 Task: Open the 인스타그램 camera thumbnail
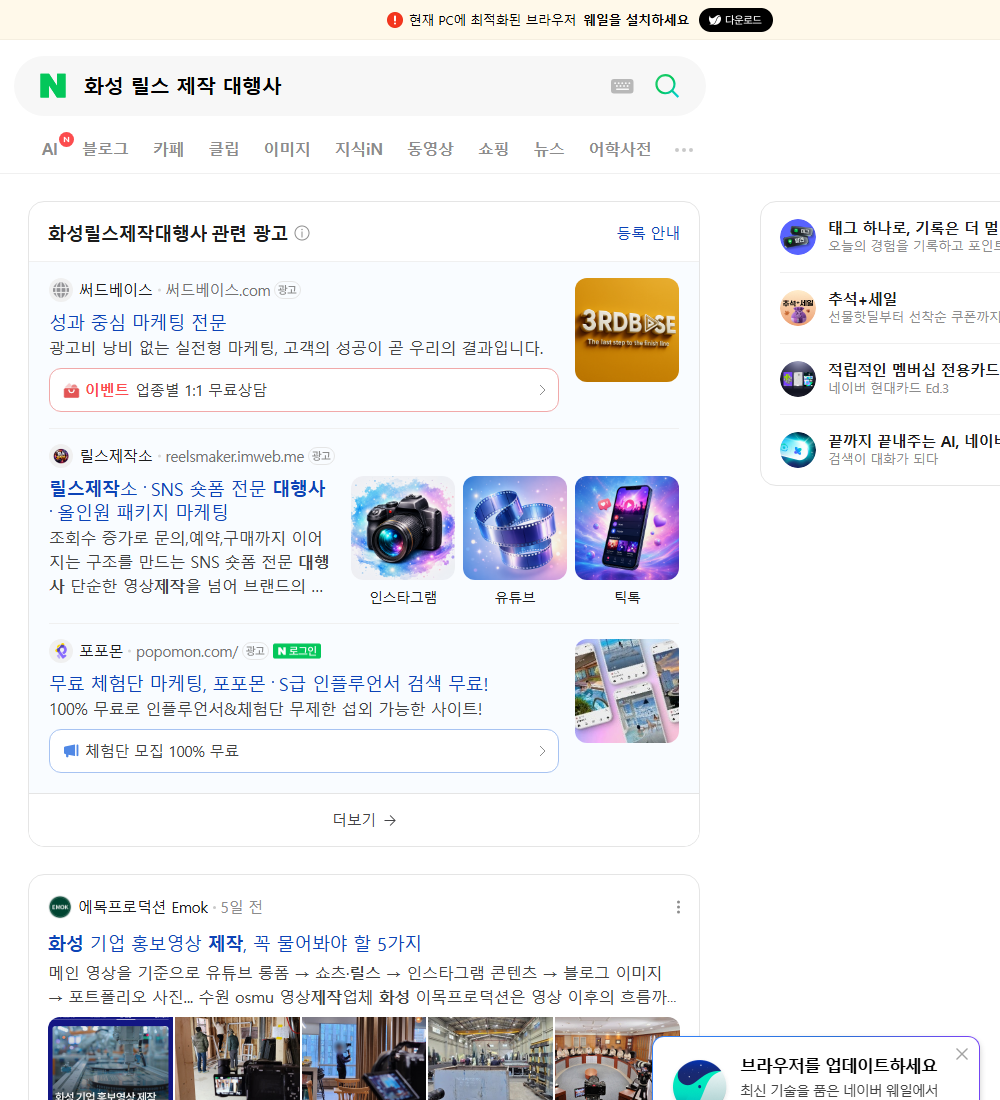(403, 528)
